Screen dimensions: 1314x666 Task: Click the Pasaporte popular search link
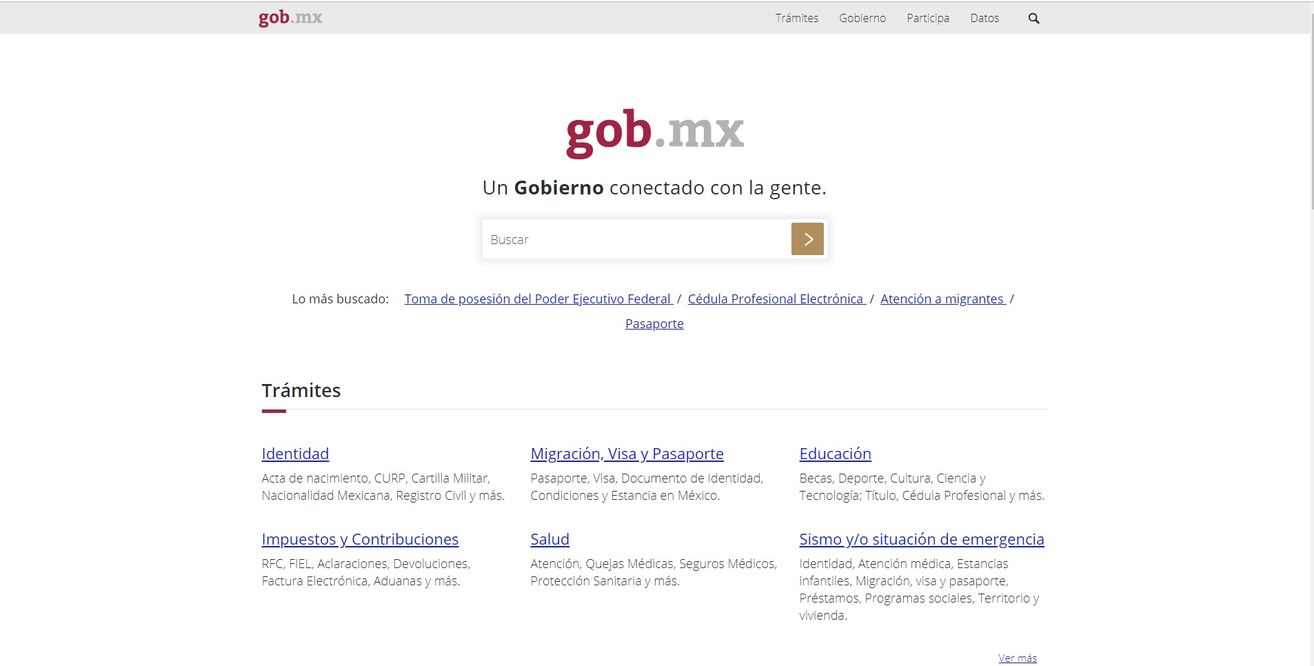click(654, 324)
